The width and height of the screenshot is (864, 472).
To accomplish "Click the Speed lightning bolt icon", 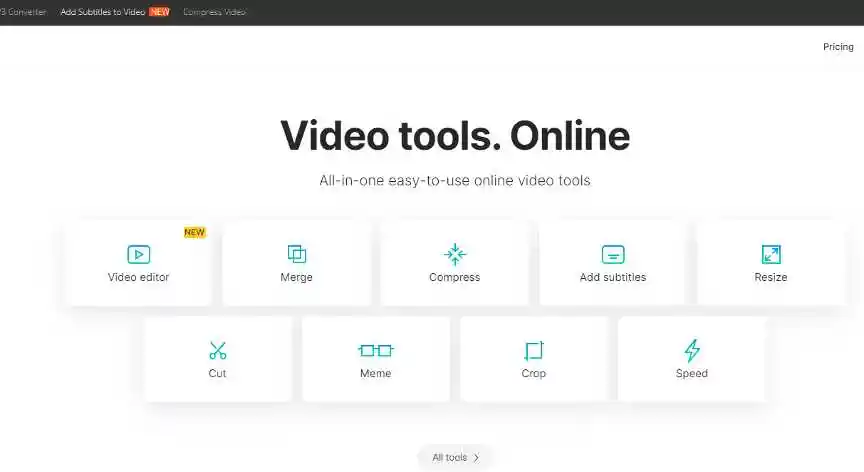I will 692,350.
